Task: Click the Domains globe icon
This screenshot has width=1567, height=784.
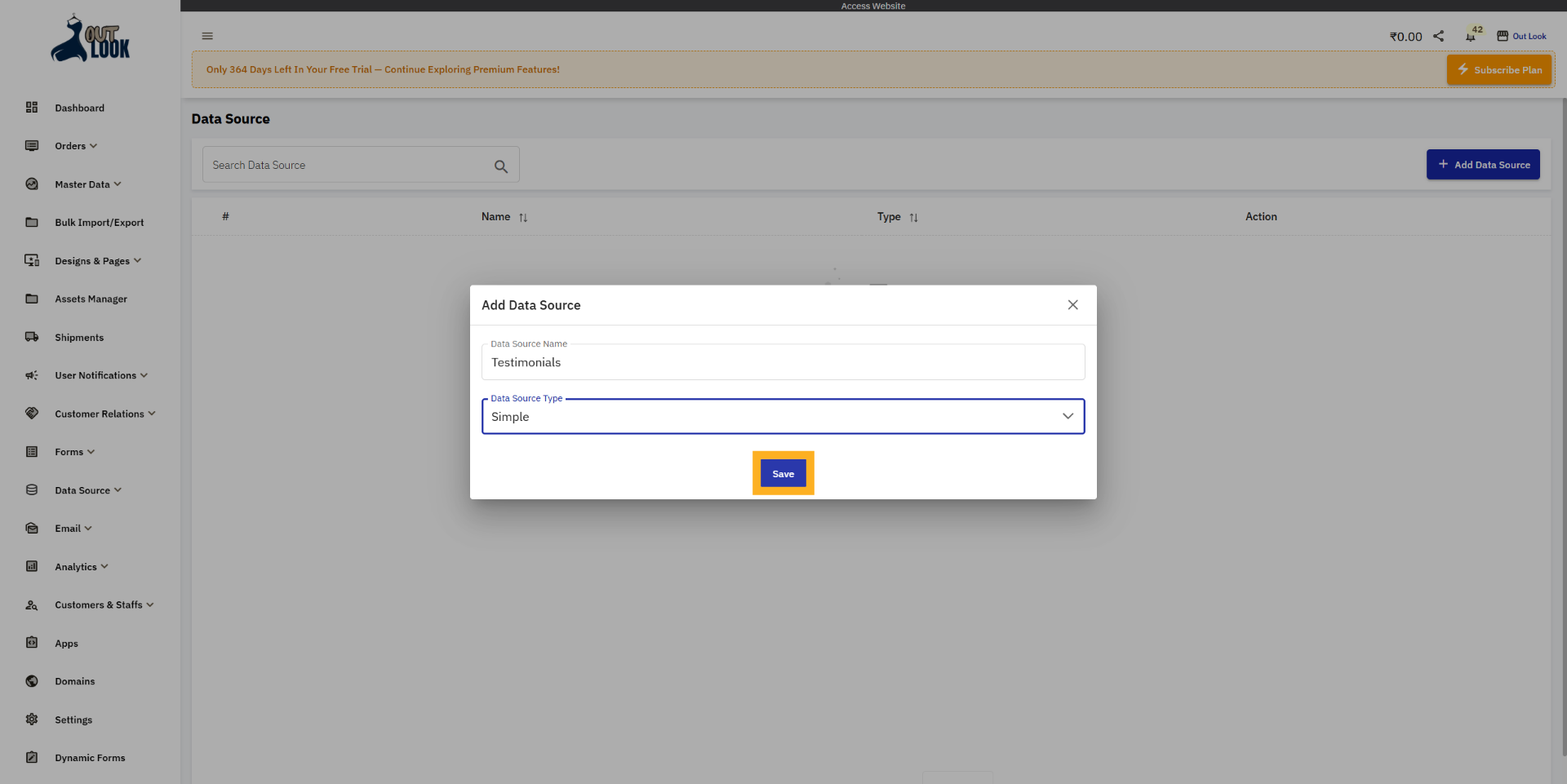Action: pos(31,681)
